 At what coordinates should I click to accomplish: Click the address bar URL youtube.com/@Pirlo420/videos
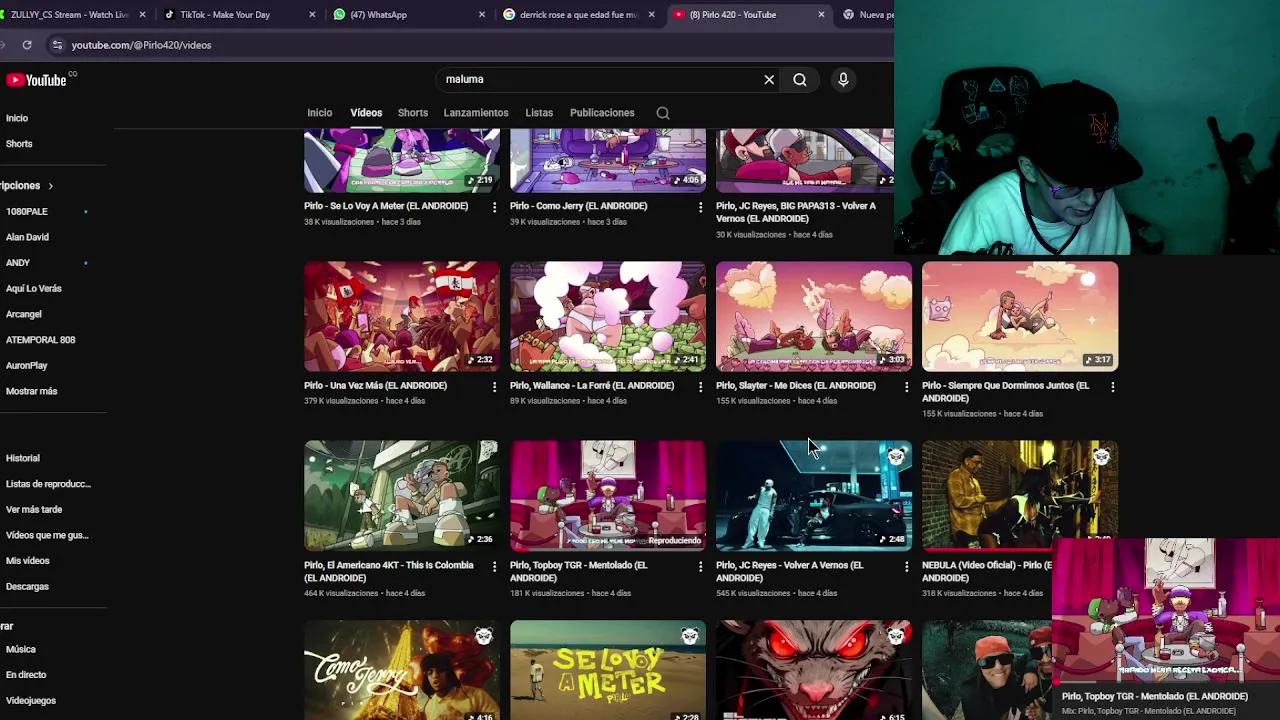141,45
